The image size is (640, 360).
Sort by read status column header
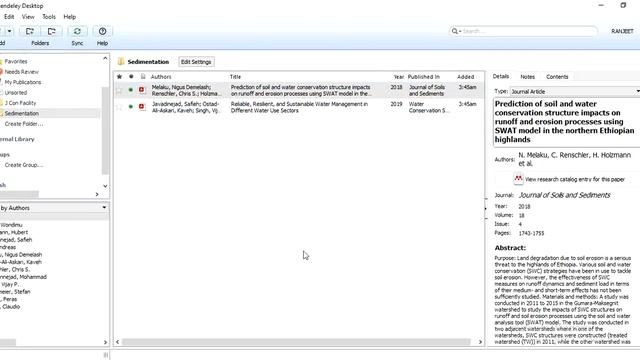pyautogui.click(x=131, y=76)
